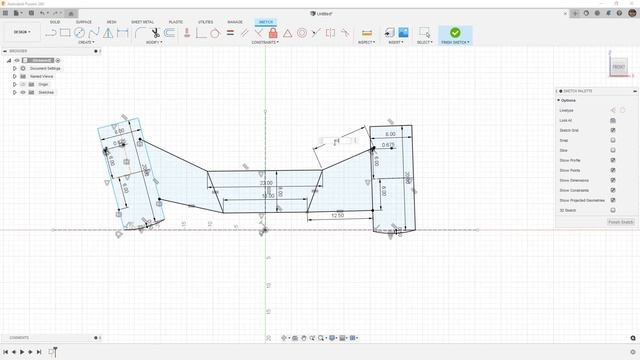Expand the Named Views node
The height and width of the screenshot is (360, 640).
tap(15, 76)
